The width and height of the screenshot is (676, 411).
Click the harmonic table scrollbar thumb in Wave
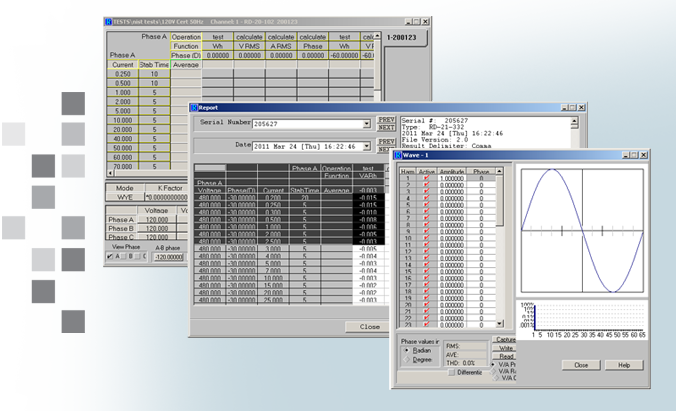[499, 201]
